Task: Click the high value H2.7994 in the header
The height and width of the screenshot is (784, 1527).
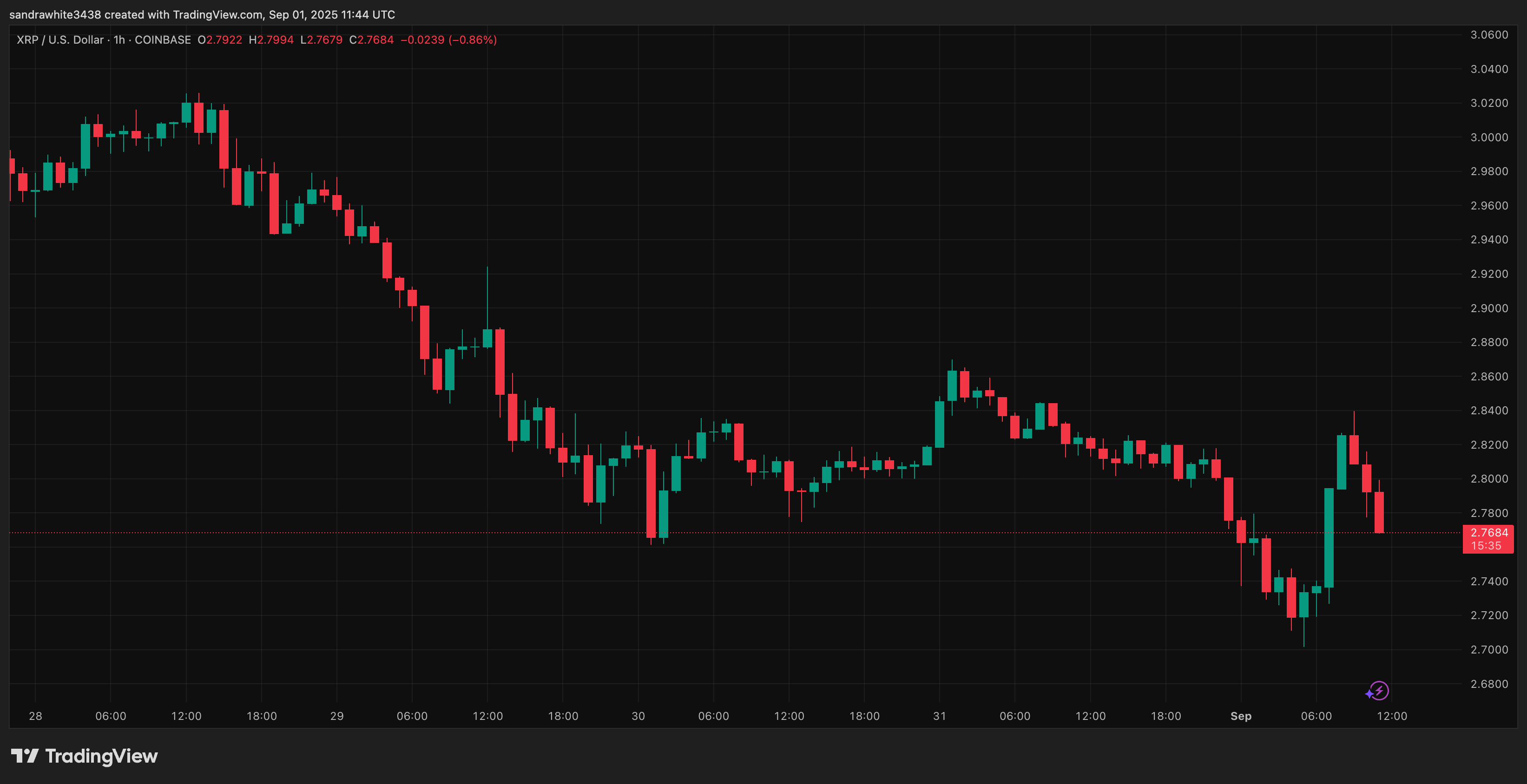Action: (x=271, y=39)
